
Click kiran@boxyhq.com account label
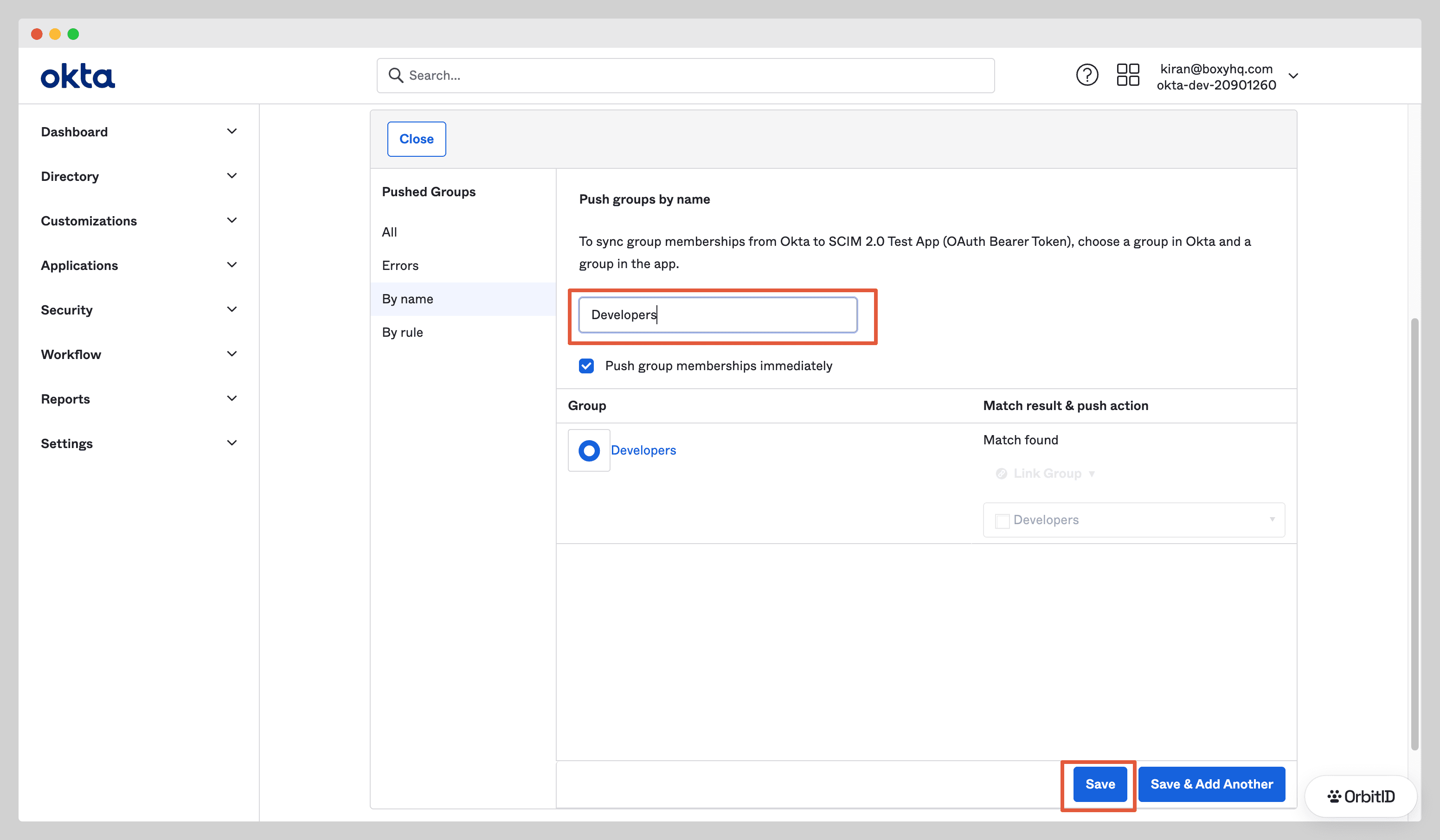coord(1216,69)
